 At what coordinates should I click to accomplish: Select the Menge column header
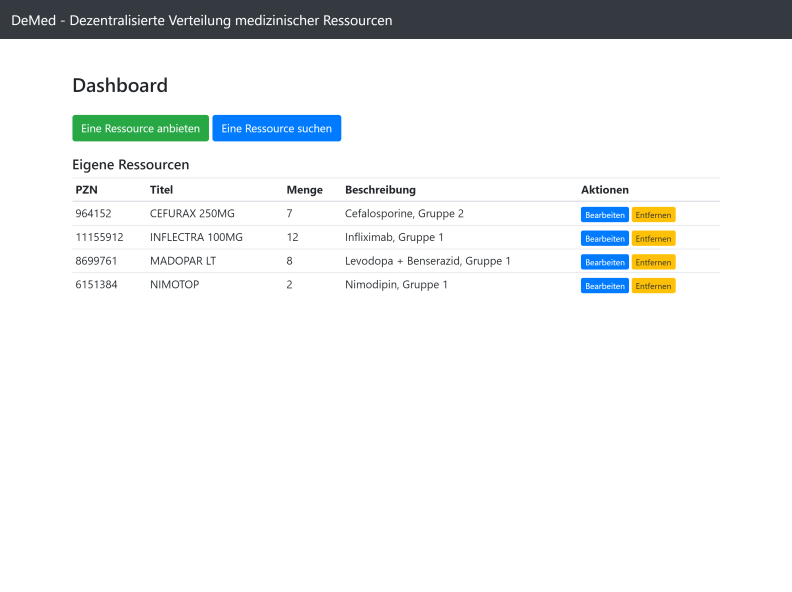point(305,190)
